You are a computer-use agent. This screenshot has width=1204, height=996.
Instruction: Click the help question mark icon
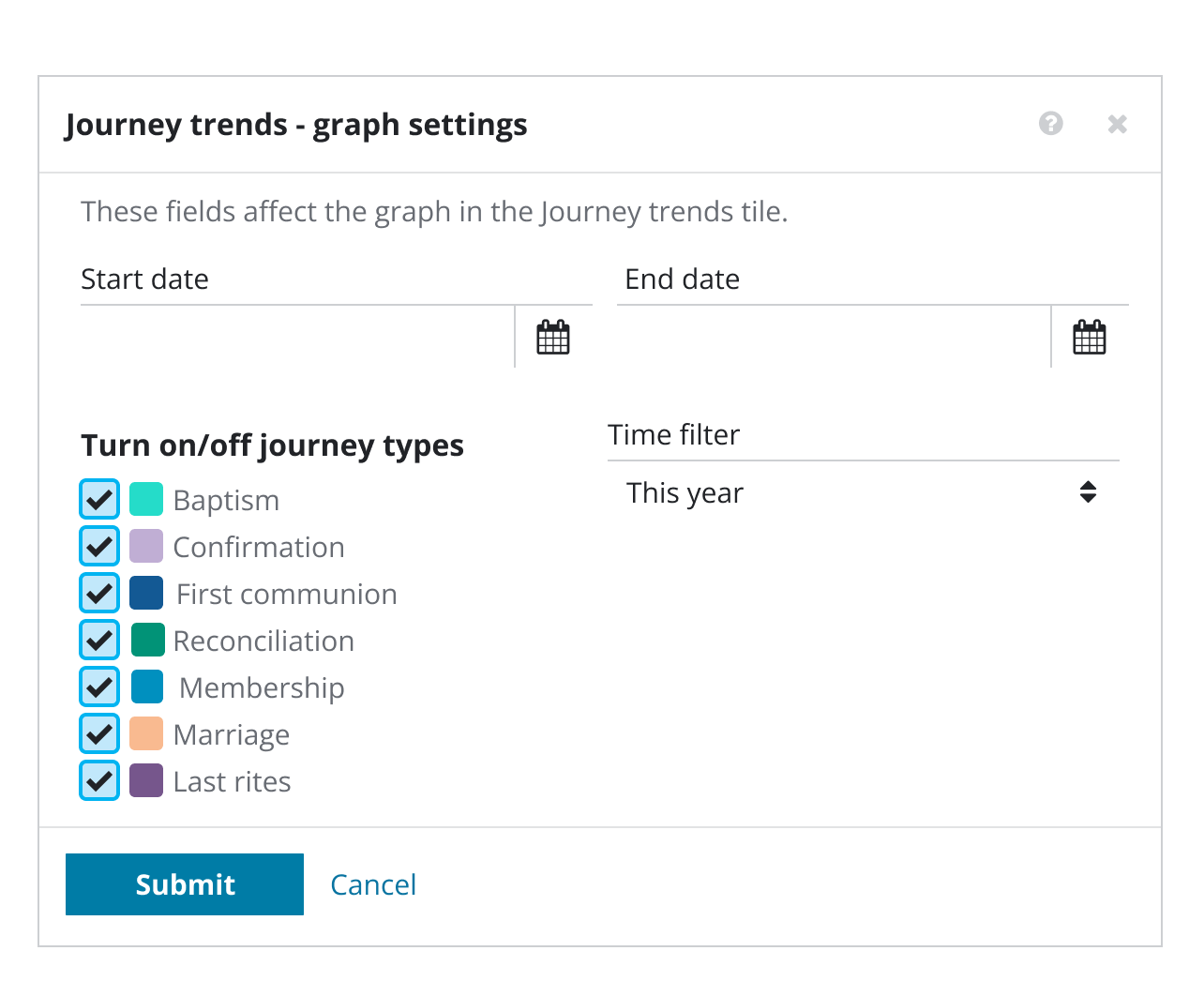click(x=1051, y=124)
